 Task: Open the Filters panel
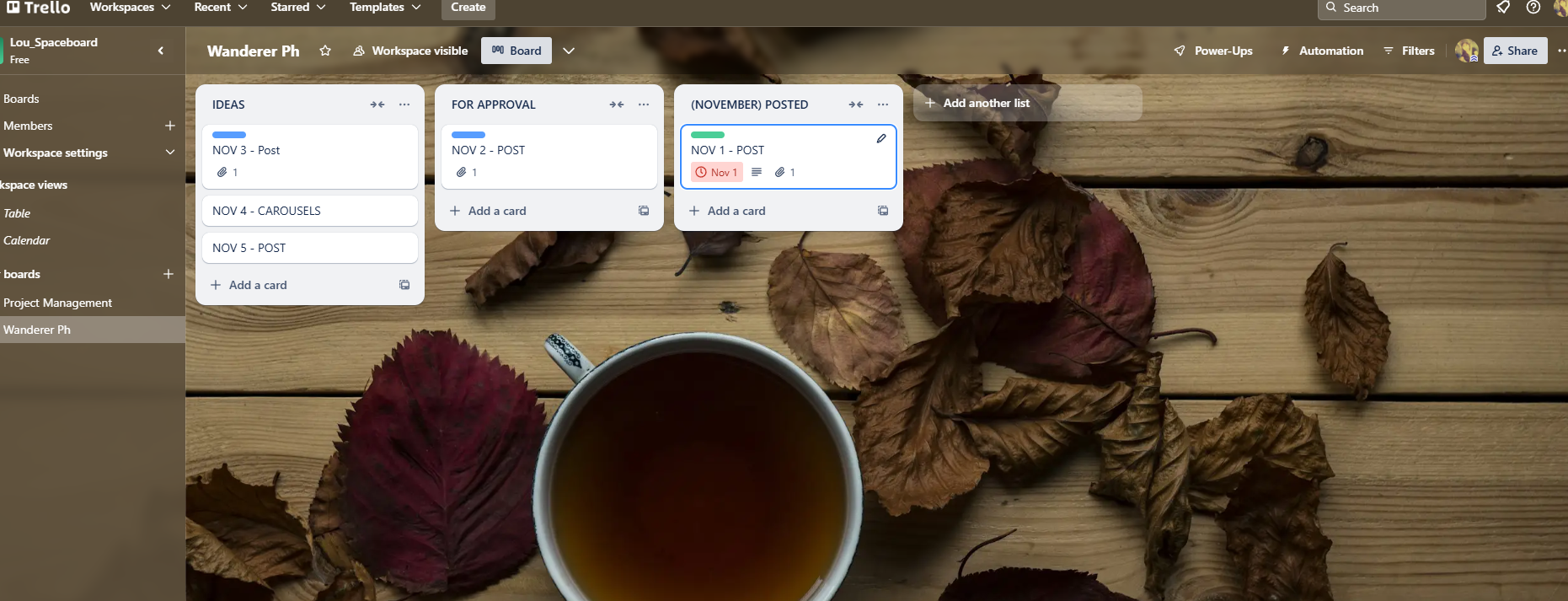pyautogui.click(x=1409, y=51)
